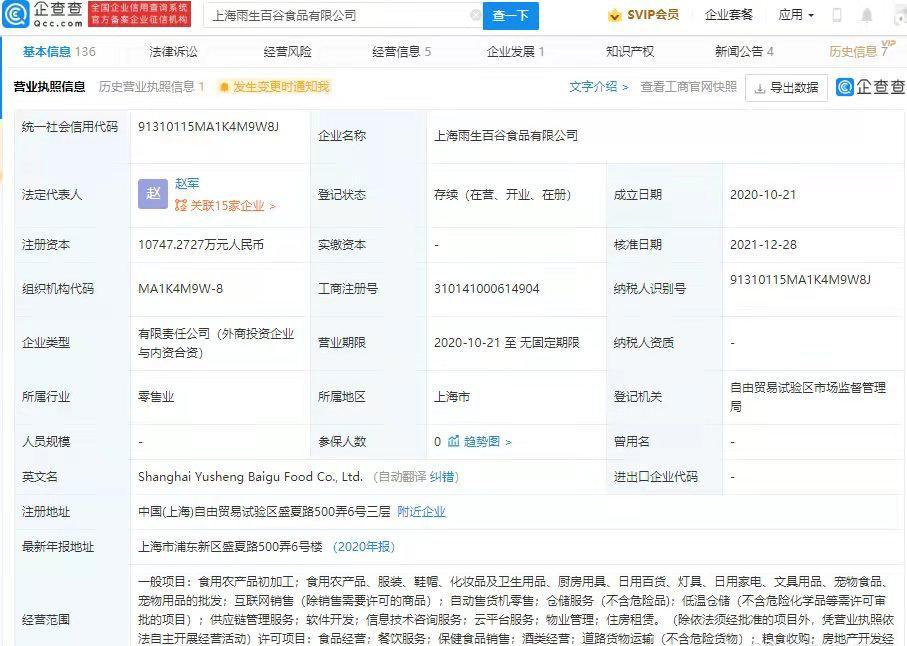Click enterprise type 有限责任公司（外商投资企业与内资合资）

coord(216,342)
